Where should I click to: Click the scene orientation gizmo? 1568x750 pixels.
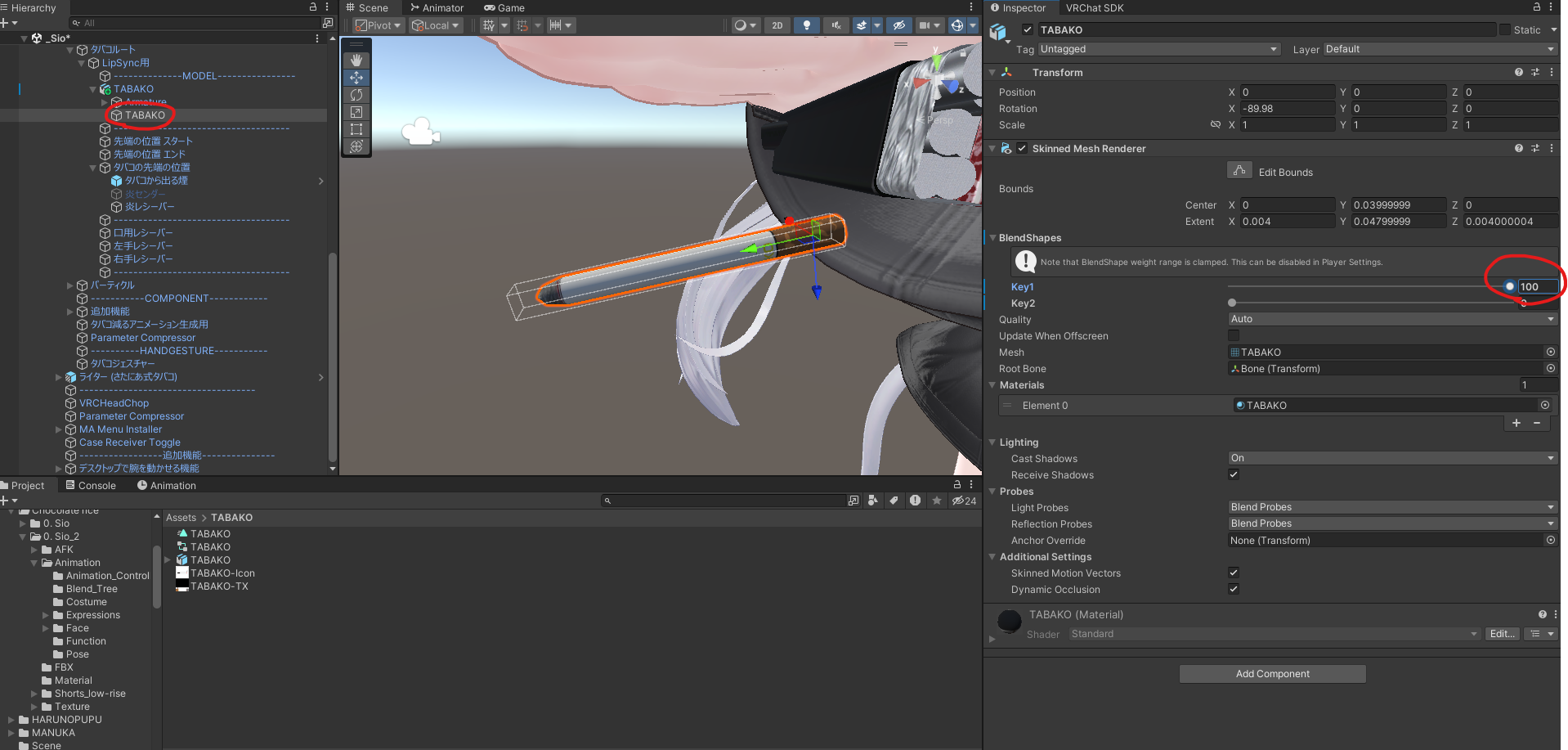point(939,80)
